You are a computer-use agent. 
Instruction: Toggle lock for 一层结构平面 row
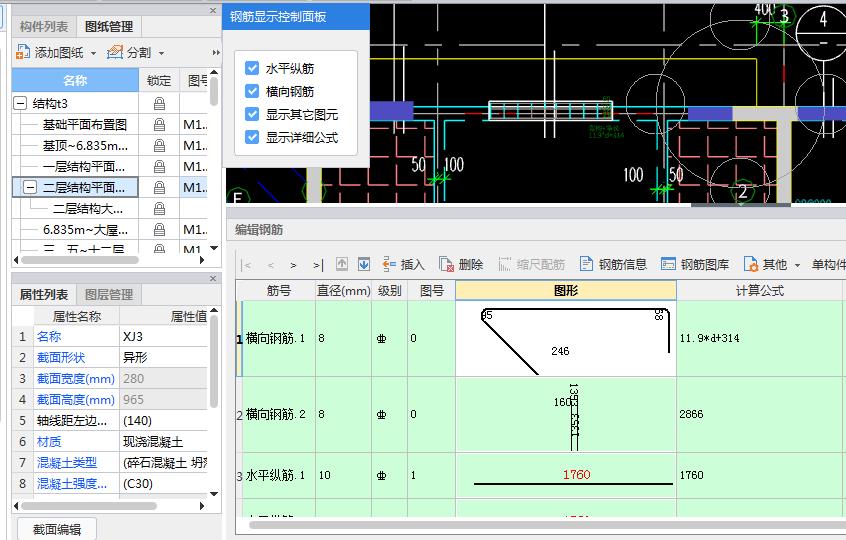159,167
